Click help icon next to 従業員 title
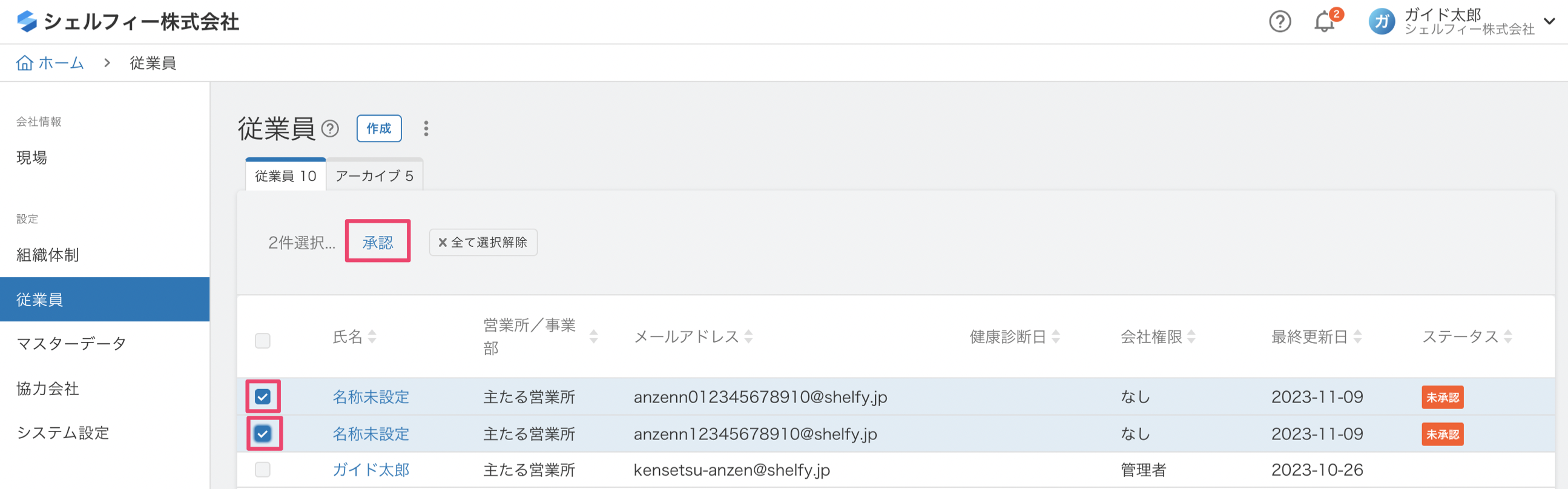Viewport: 1568px width, 489px height. [330, 128]
